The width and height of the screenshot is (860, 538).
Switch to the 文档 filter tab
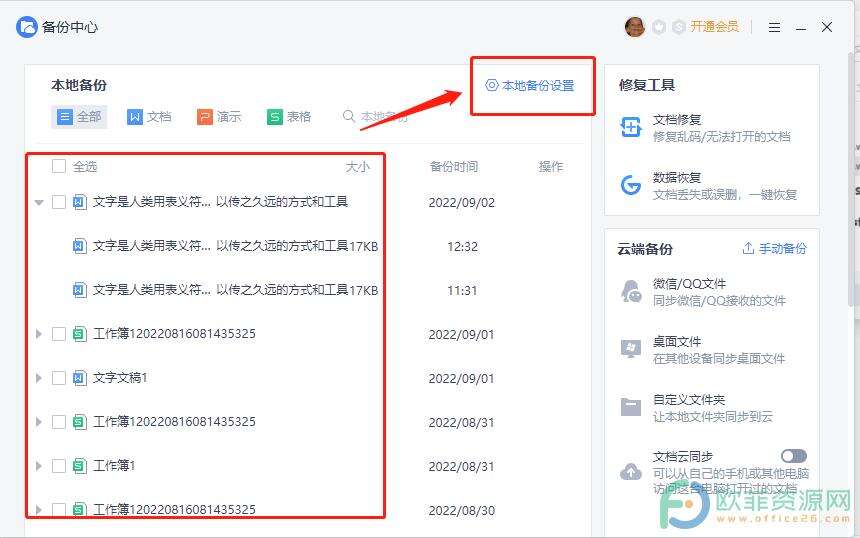pyautogui.click(x=149, y=117)
